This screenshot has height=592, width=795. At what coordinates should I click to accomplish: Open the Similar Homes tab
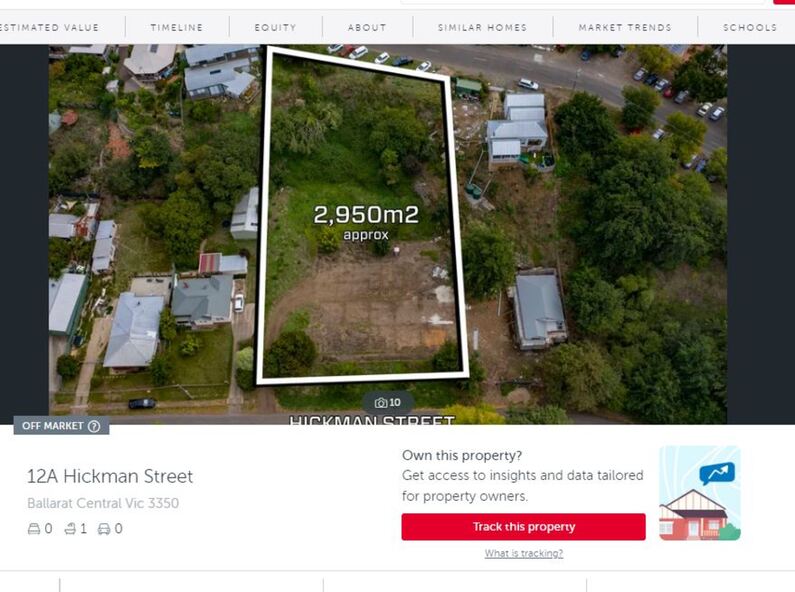482,27
